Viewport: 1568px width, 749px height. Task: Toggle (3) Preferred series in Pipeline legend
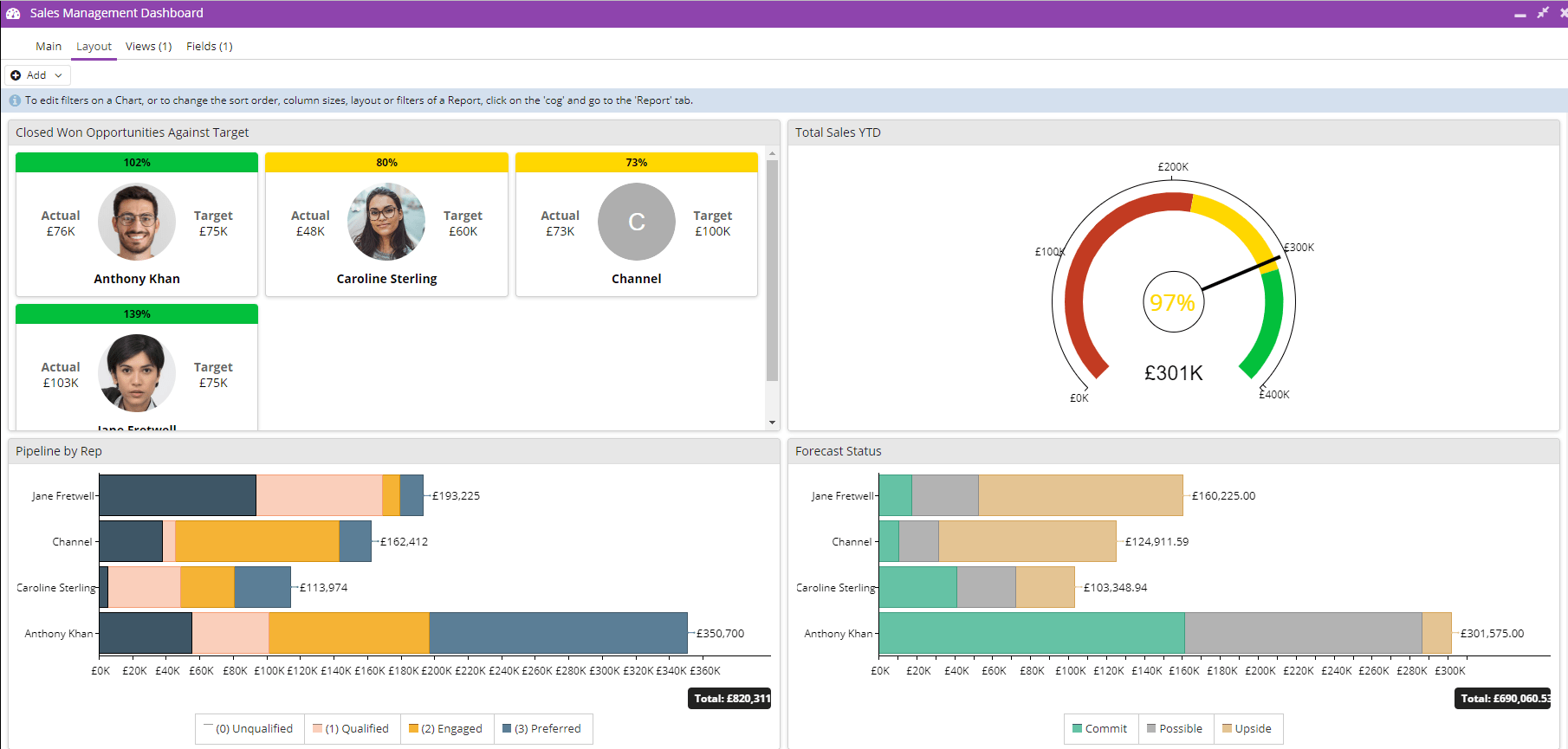(x=541, y=728)
